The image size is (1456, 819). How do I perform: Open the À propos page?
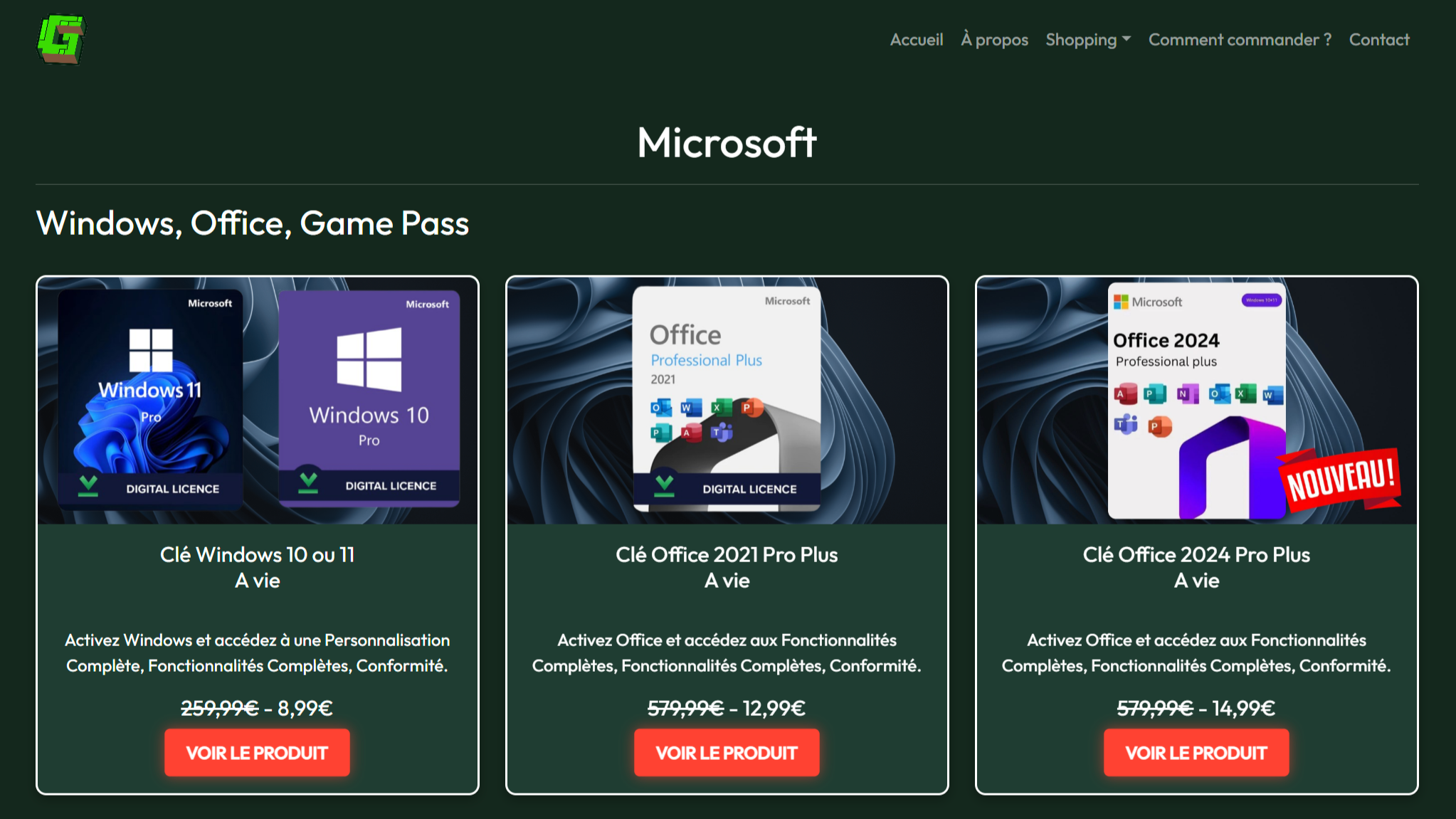[994, 40]
